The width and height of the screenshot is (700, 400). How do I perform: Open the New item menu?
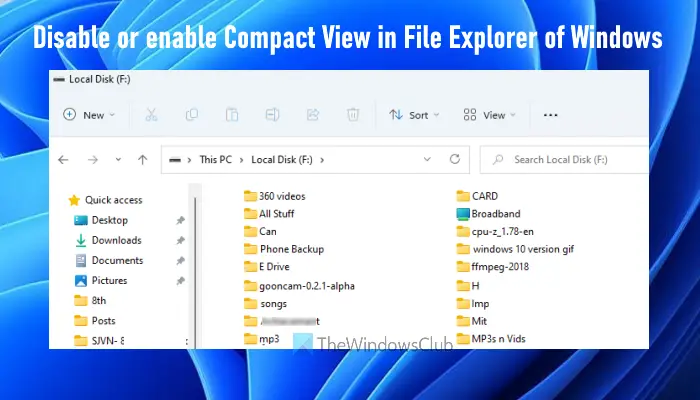click(x=89, y=115)
